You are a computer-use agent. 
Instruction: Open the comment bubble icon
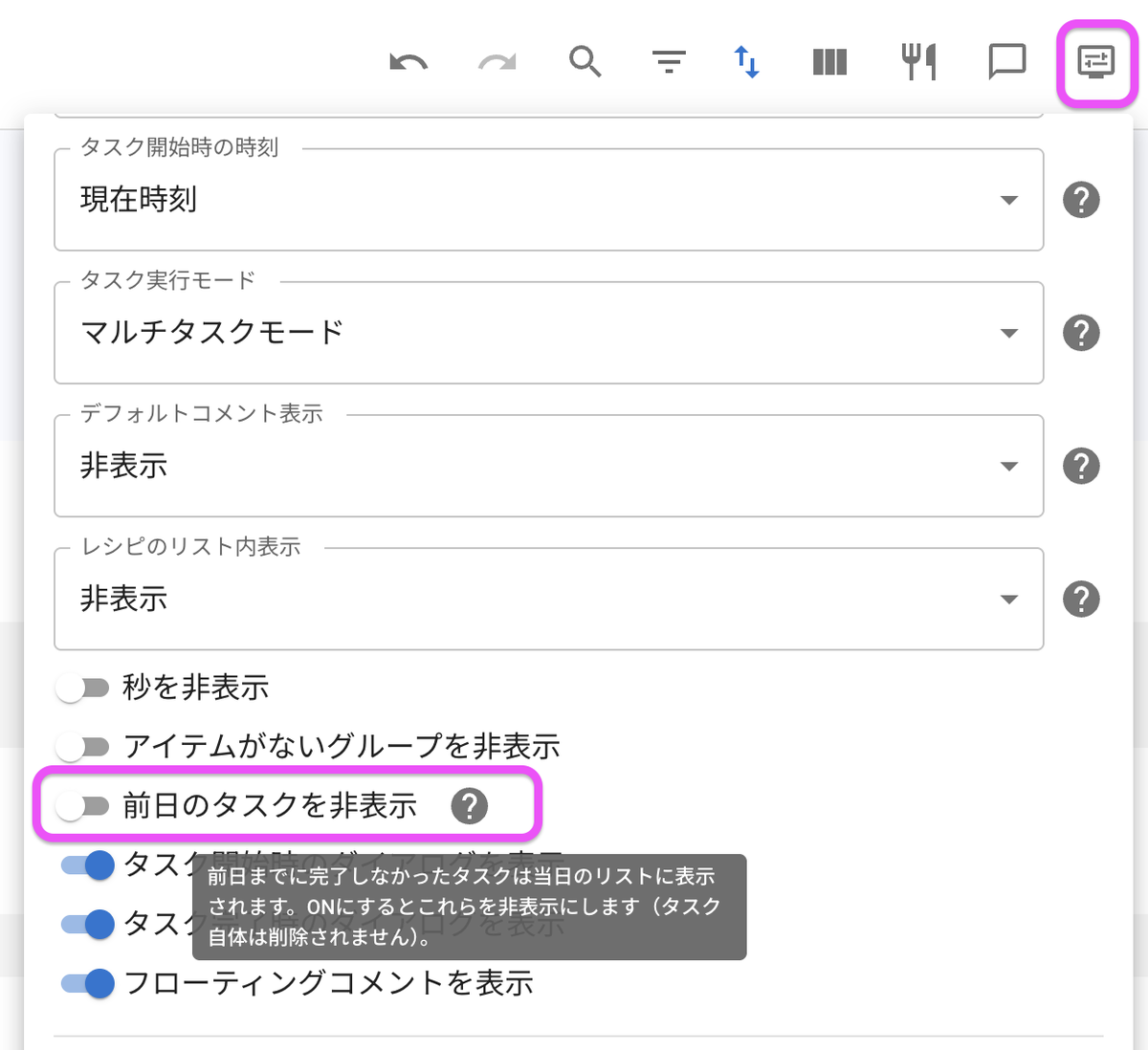tap(1006, 62)
